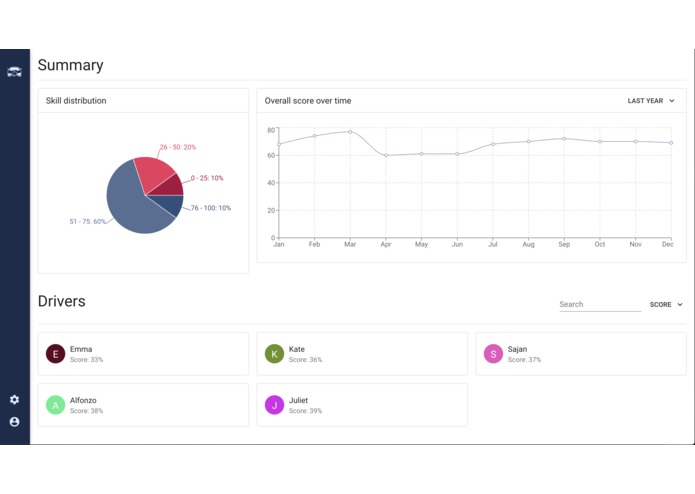Click 'Score: 36%' under Kate
This screenshot has width=695, height=494.
(305, 360)
